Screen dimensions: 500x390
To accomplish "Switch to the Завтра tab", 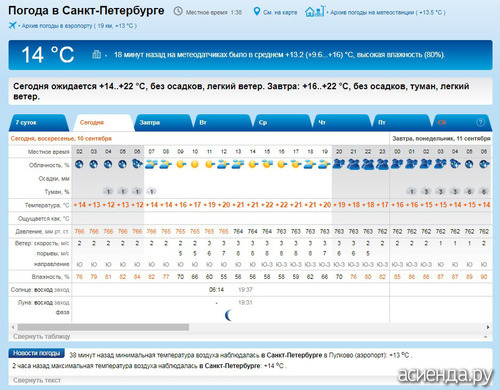I will click(163, 123).
